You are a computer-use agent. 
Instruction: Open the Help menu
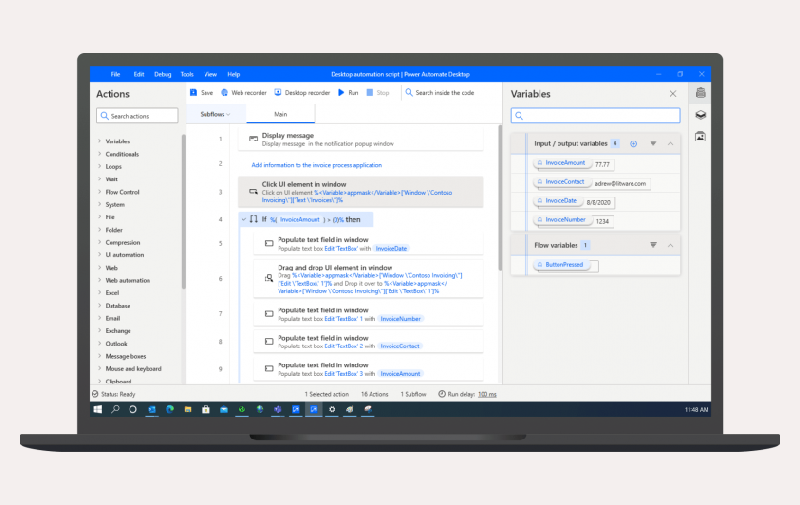click(234, 74)
